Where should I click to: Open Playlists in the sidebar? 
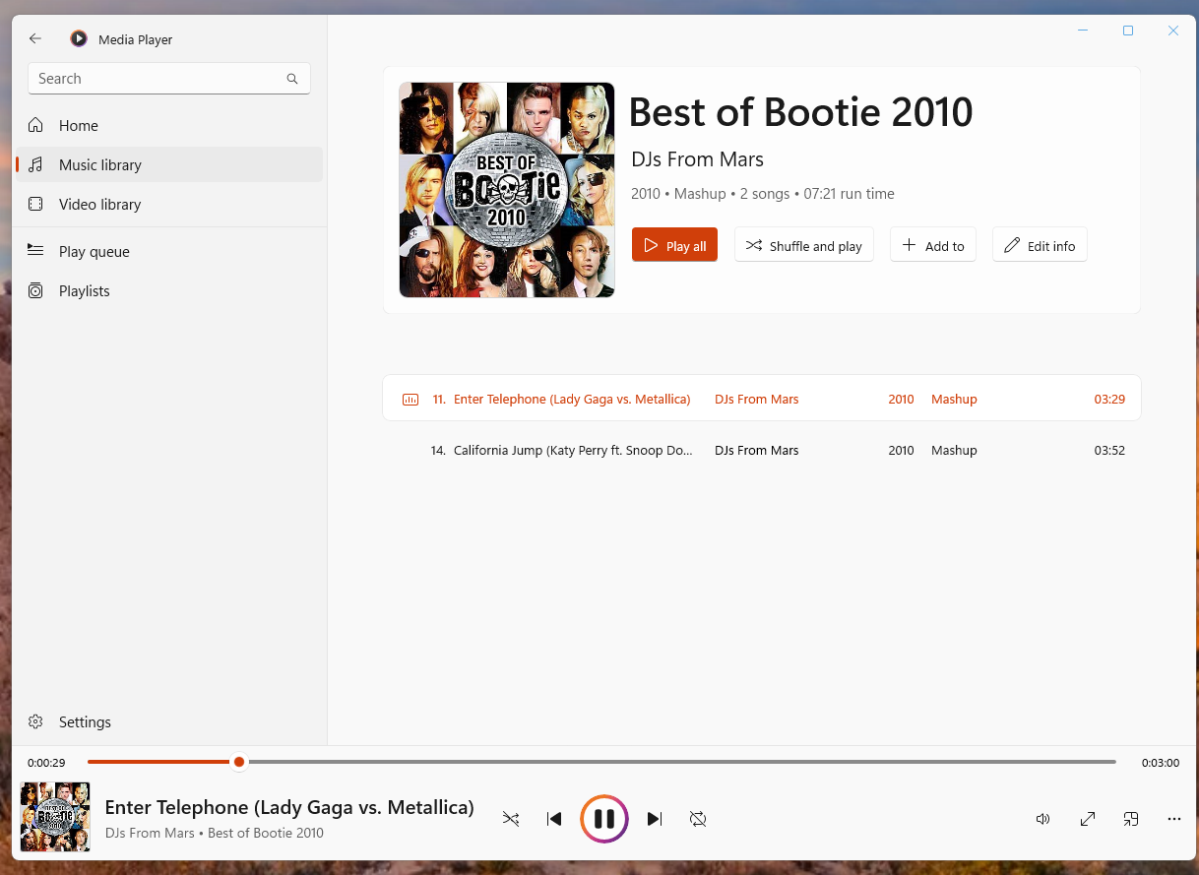click(169, 291)
